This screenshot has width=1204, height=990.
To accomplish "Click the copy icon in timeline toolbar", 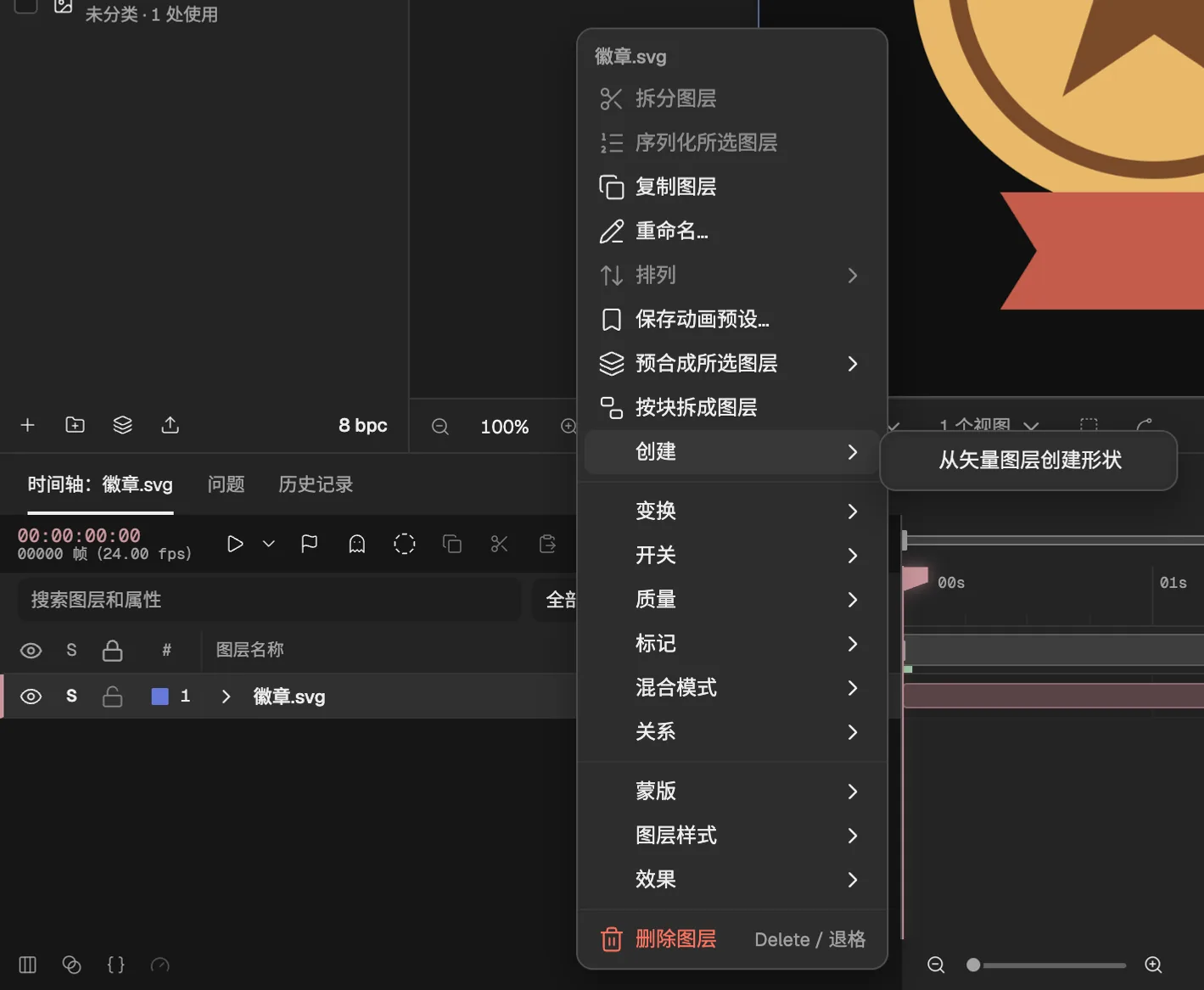I will [452, 544].
